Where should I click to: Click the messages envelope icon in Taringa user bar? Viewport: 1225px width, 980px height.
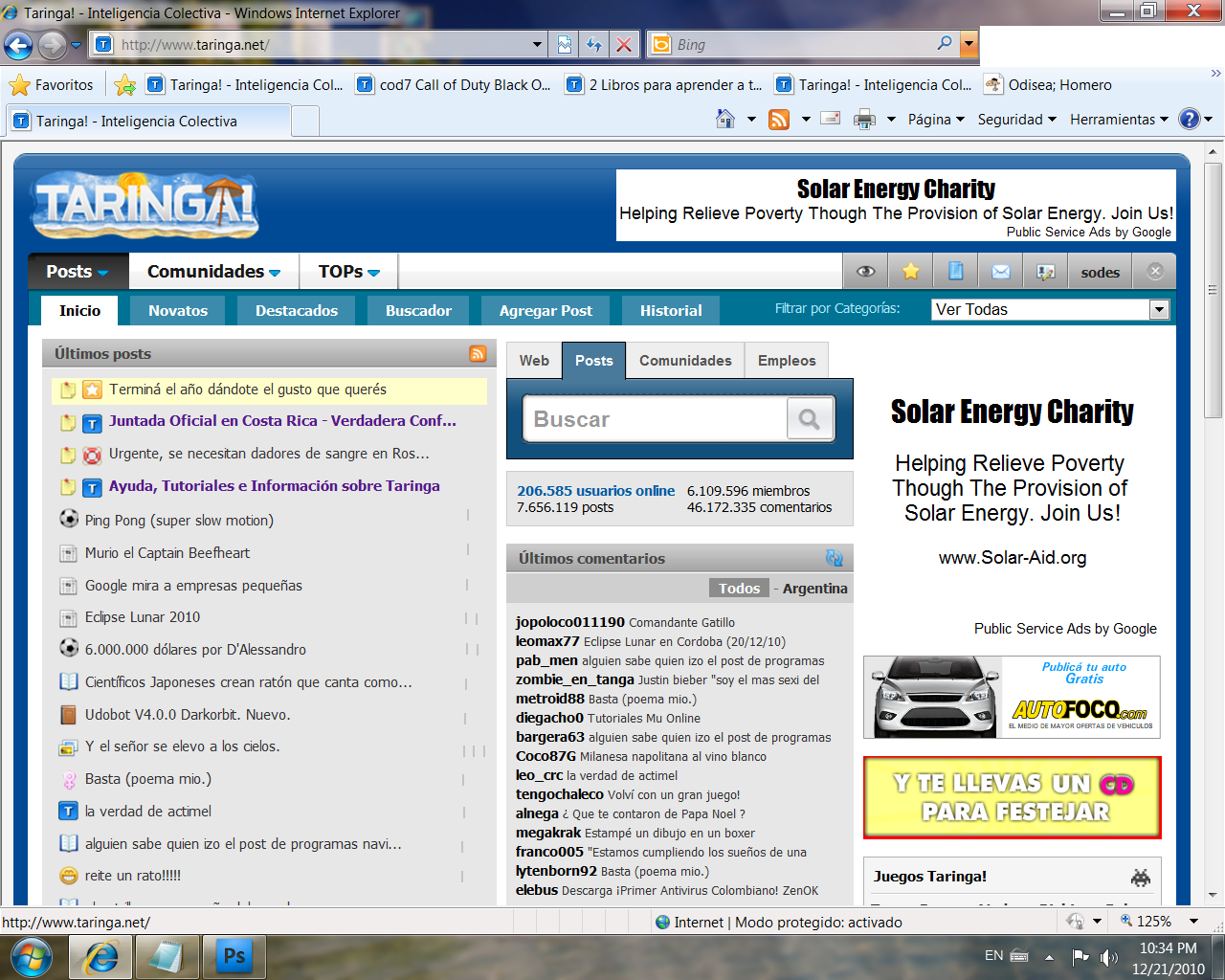pyautogui.click(x=1000, y=272)
